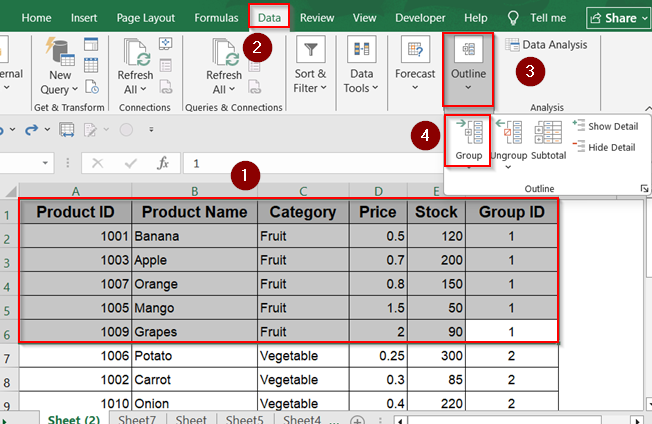The height and width of the screenshot is (424, 652).
Task: Open Customize Quick Access Toolbar dropdown
Action: 151,130
